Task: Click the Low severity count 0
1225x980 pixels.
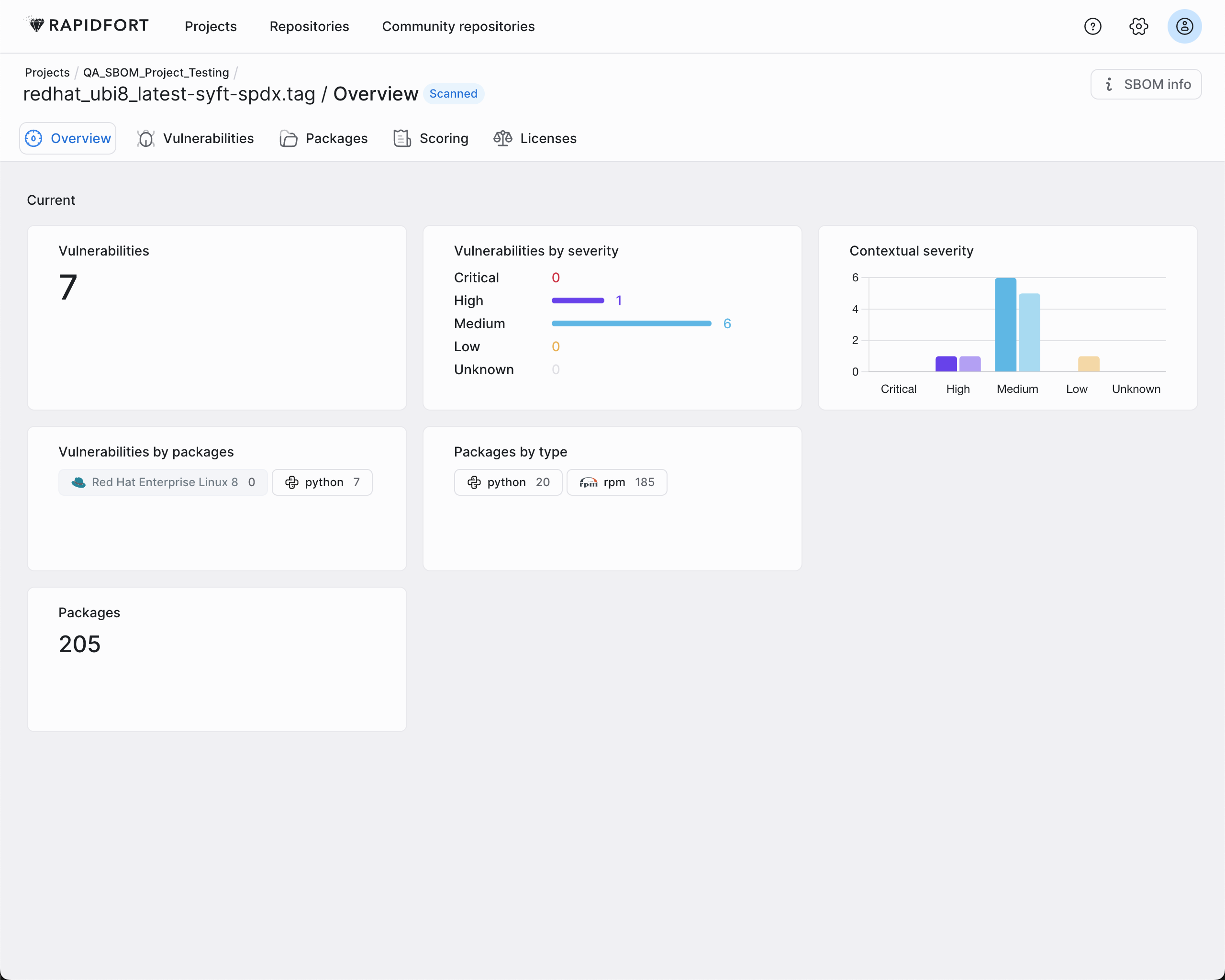Action: point(556,346)
